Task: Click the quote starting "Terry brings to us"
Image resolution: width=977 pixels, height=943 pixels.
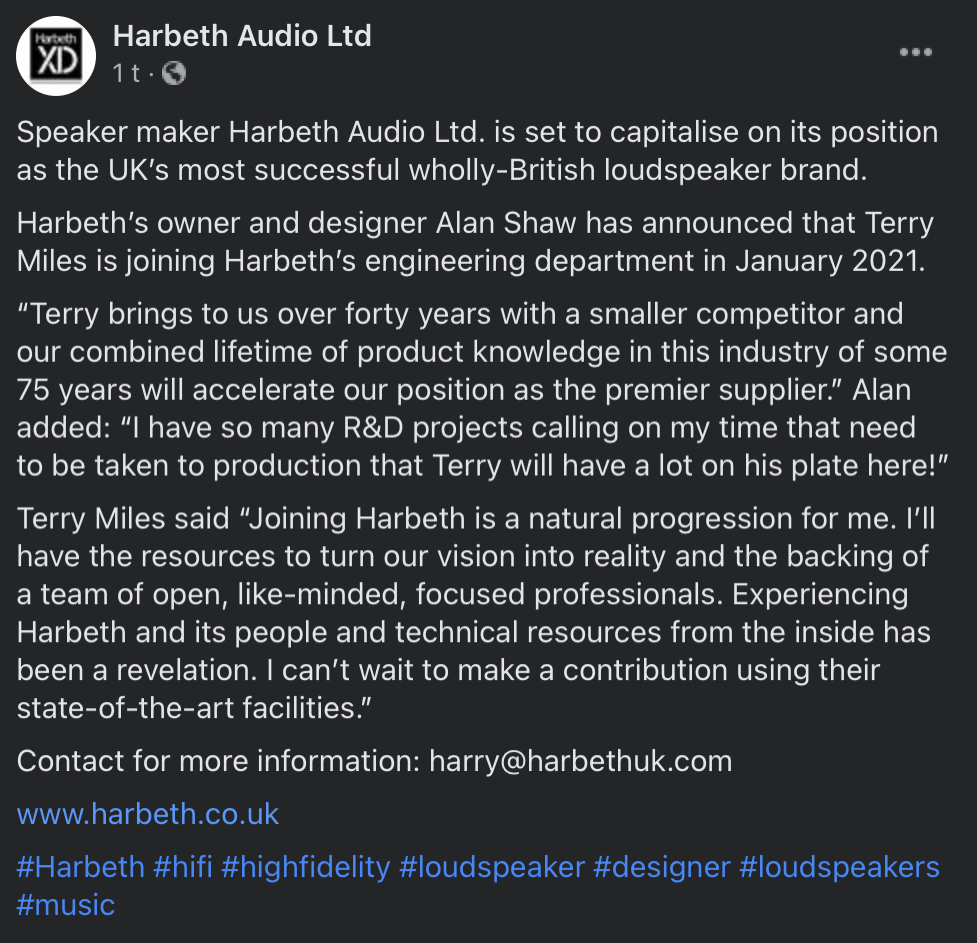Action: 482,390
